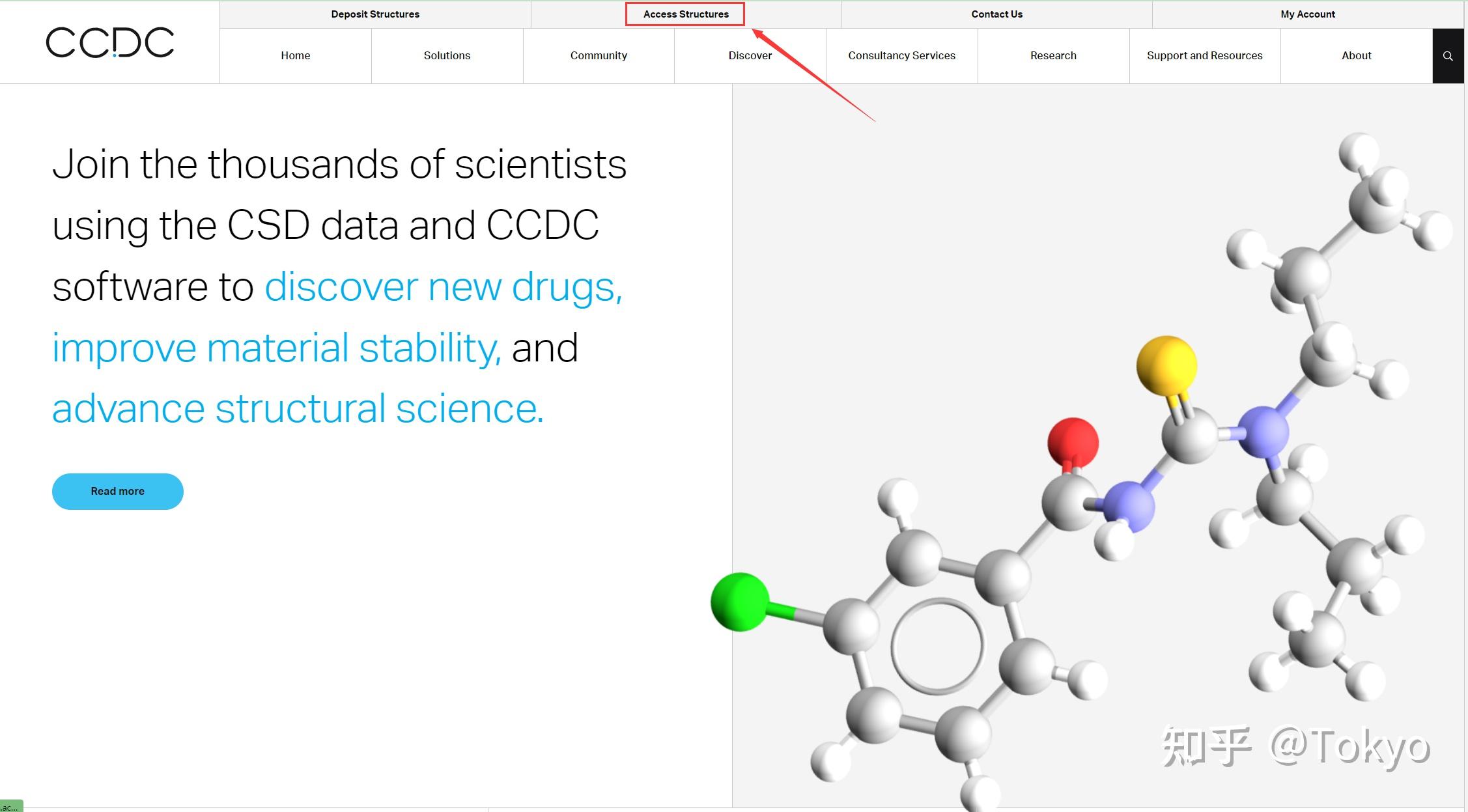Image resolution: width=1468 pixels, height=812 pixels.
Task: Open the Research menu
Action: click(1053, 55)
